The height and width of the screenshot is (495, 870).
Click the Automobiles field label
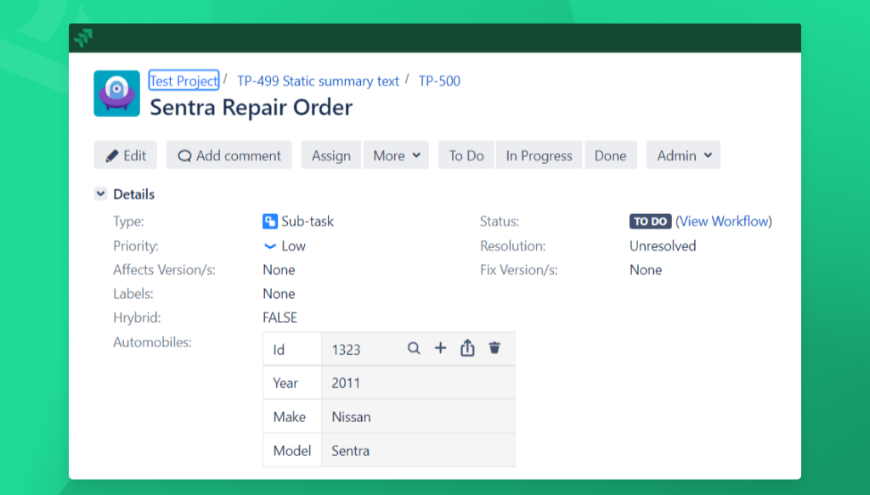pos(152,342)
